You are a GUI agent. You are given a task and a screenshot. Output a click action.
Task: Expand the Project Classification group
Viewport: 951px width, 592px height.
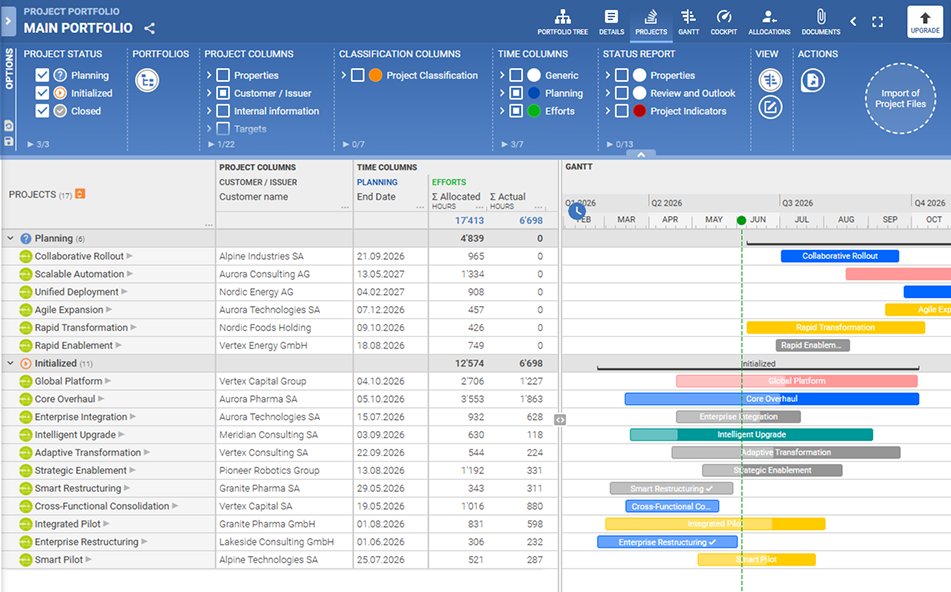pos(343,75)
